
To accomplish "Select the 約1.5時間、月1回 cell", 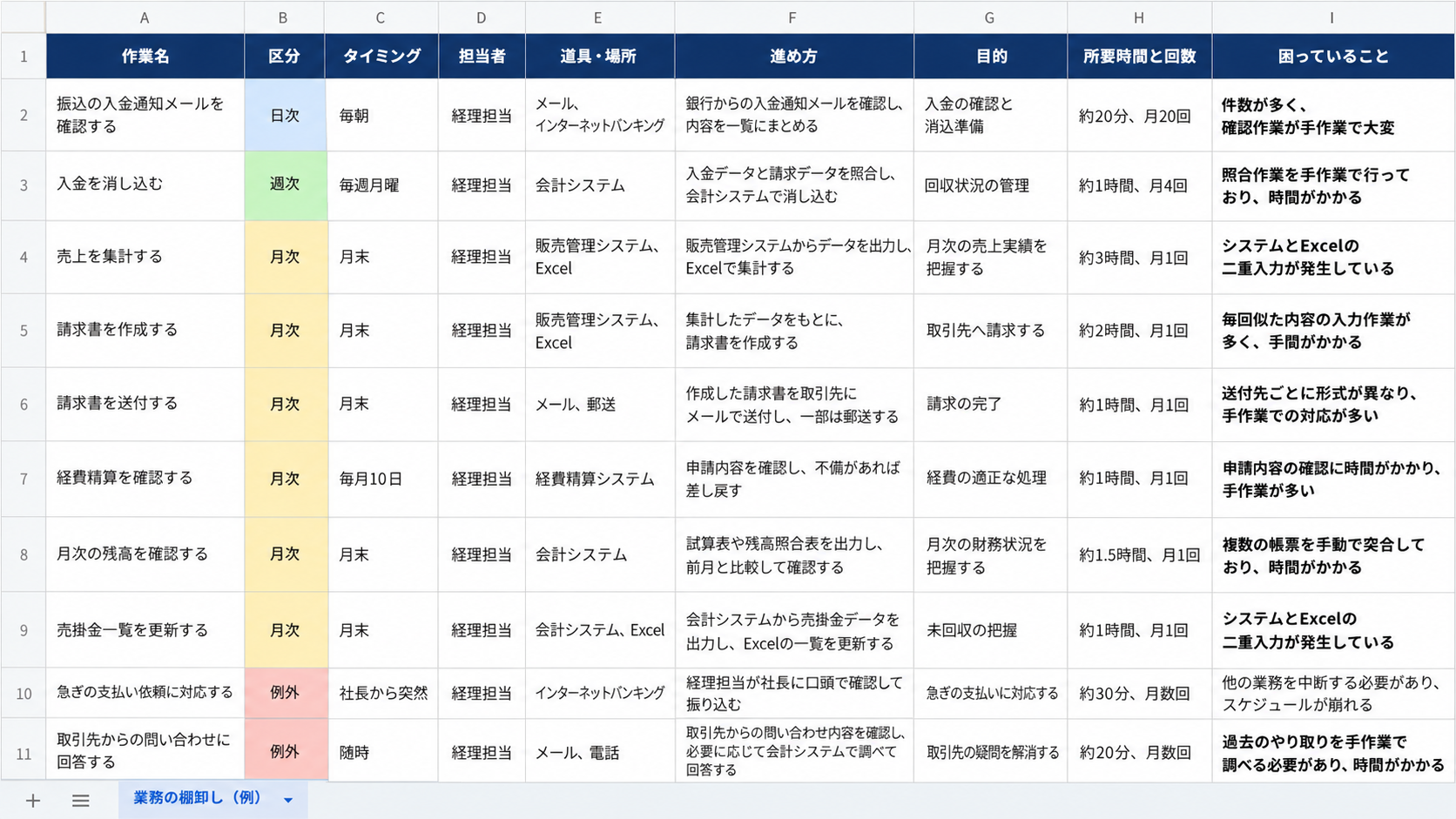I will [1139, 554].
